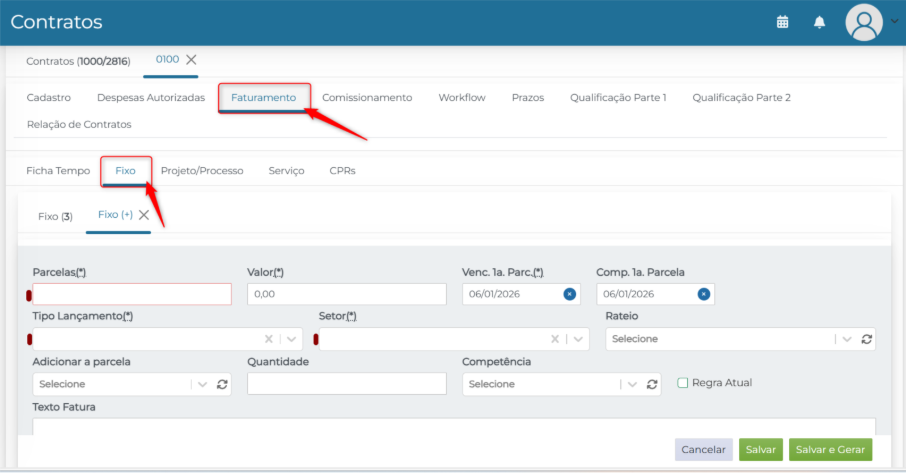The image size is (906, 474).
Task: Open the Fixo (3) list tab
Action: coord(55,217)
